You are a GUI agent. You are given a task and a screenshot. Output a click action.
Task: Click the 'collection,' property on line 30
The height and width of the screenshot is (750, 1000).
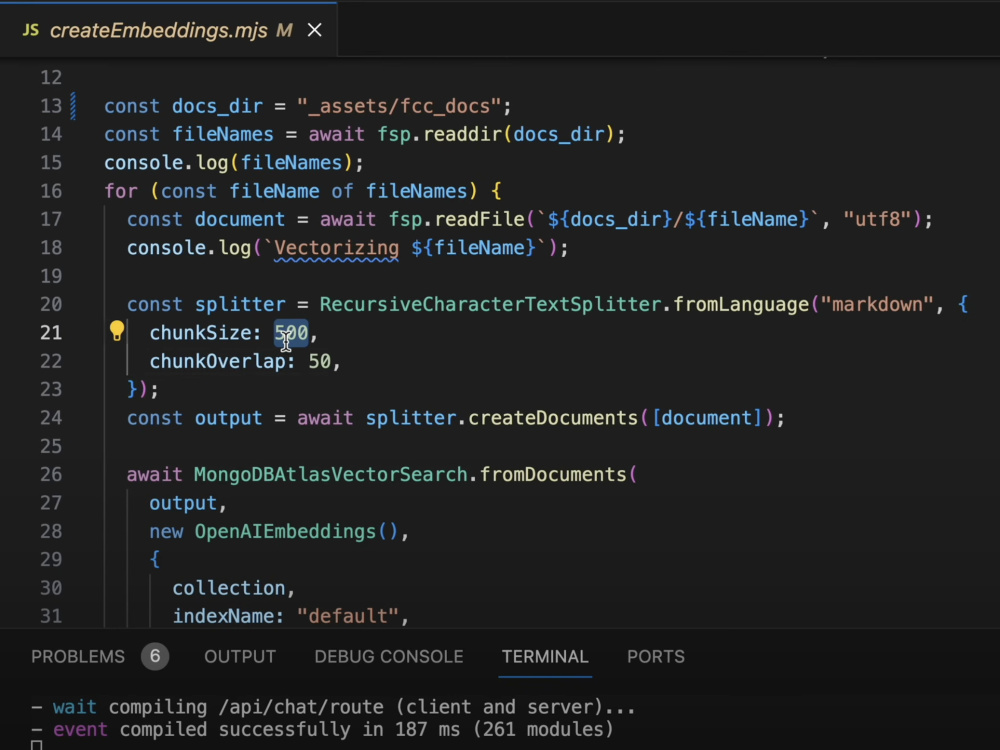(233, 588)
